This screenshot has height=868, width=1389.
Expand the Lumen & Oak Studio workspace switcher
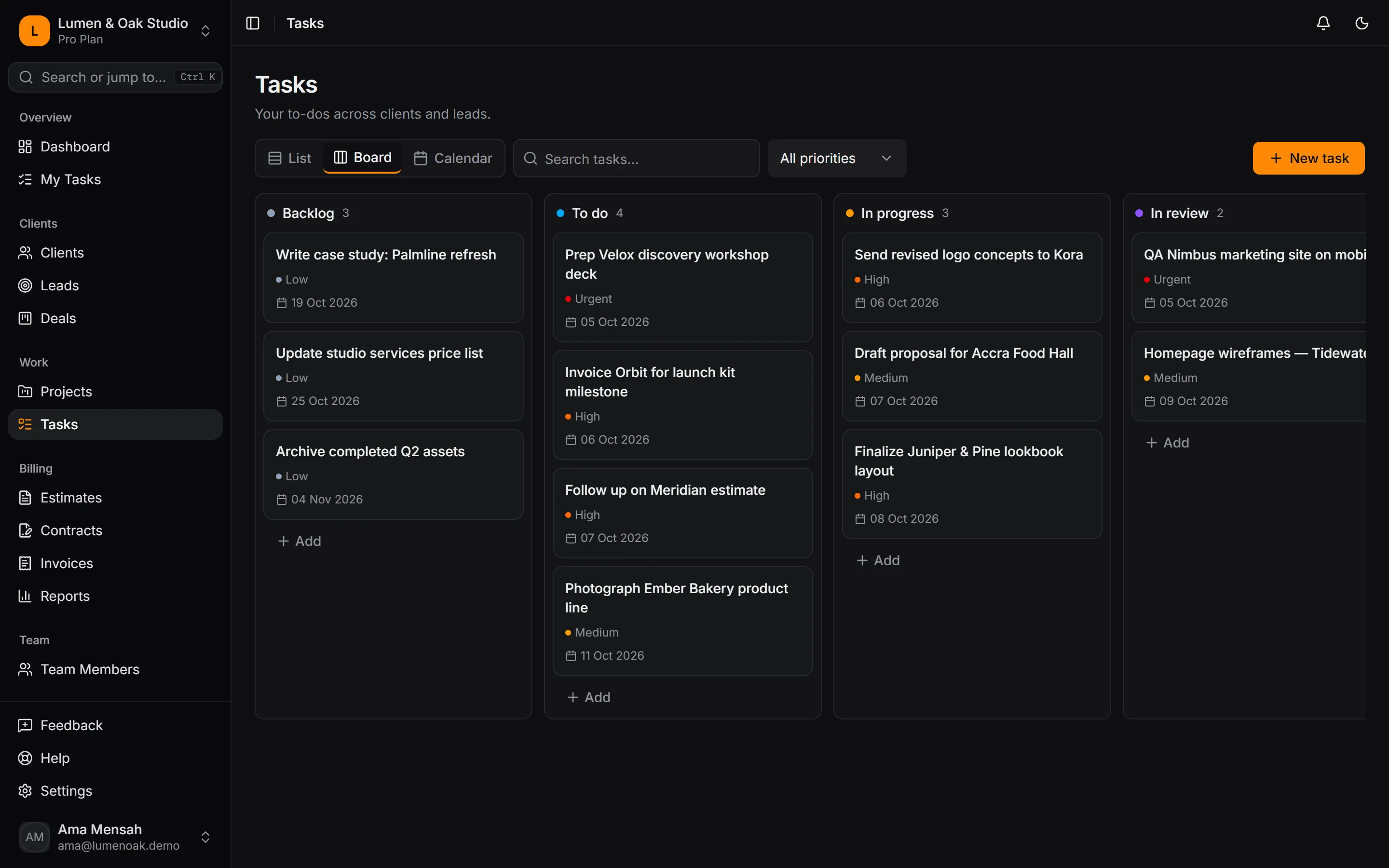[x=115, y=30]
